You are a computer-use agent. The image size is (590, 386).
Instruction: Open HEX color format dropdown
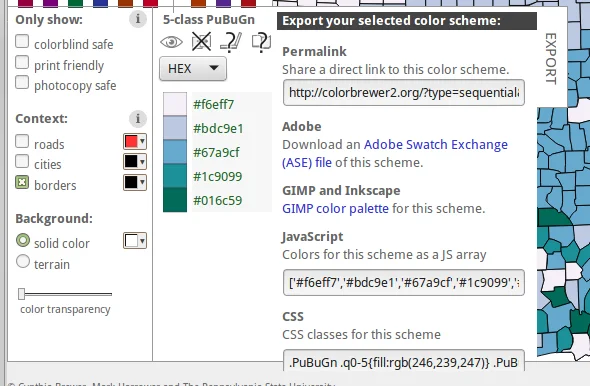pos(193,69)
